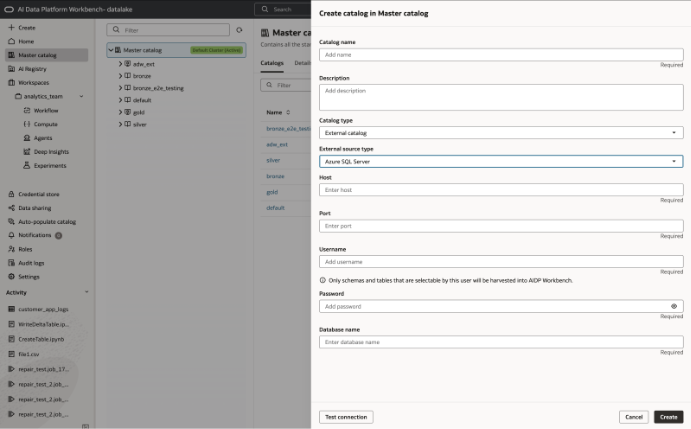Screen dimensions: 691x429
Task: Expand the gold tree node
Action: tap(120, 112)
